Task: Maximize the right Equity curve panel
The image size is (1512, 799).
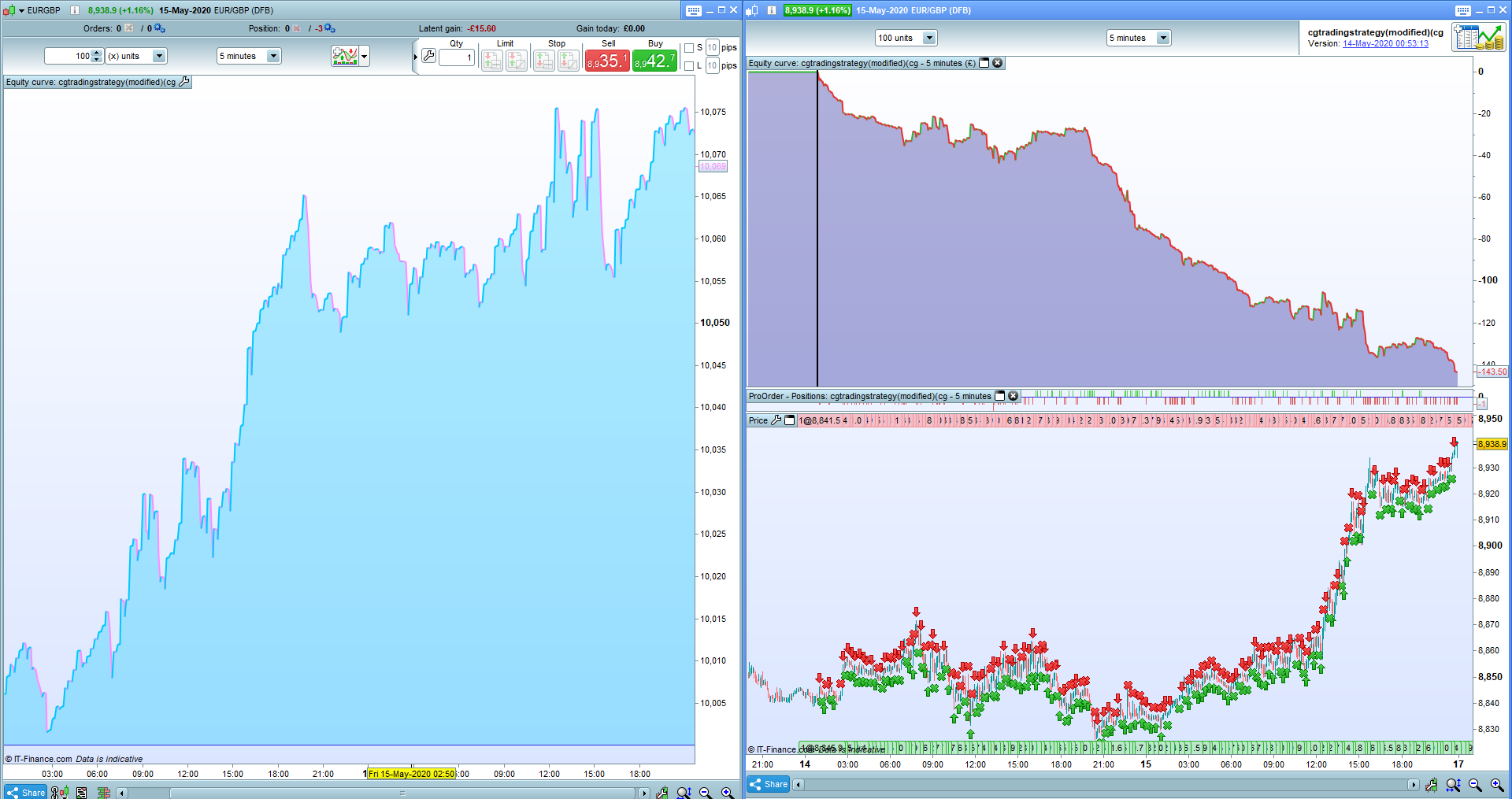Action: (984, 63)
